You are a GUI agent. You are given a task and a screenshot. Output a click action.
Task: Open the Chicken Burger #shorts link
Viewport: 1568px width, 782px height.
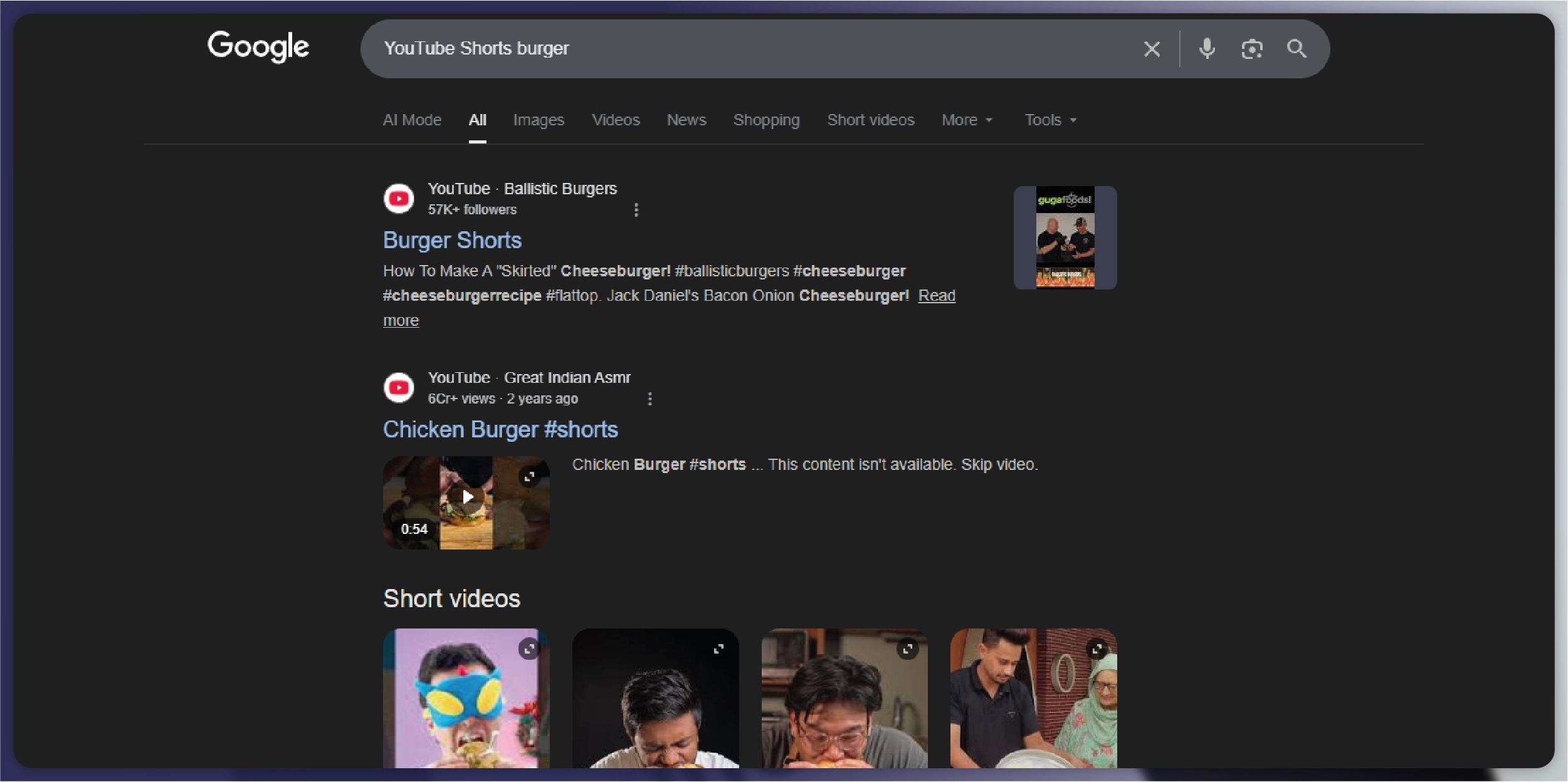tap(500, 429)
